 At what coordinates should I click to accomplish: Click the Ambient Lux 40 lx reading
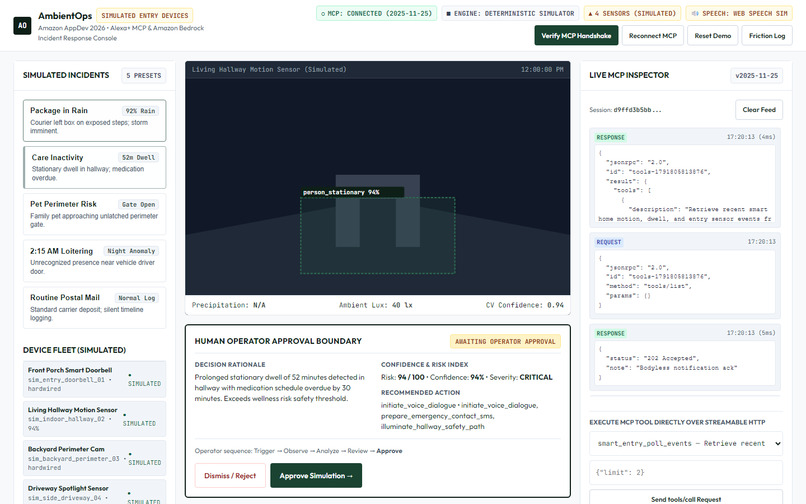tap(376, 305)
